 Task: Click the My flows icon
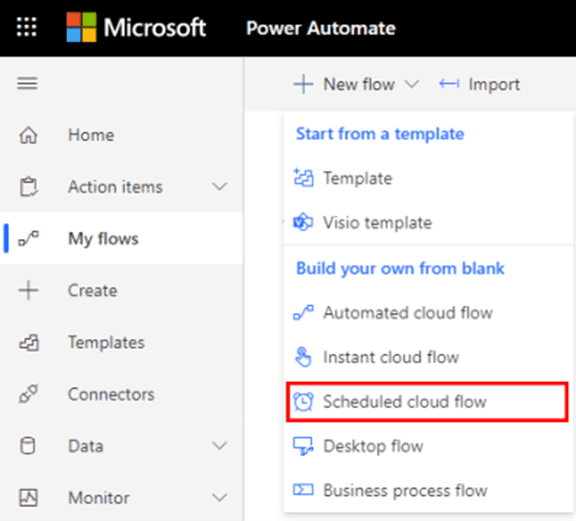pyautogui.click(x=29, y=238)
